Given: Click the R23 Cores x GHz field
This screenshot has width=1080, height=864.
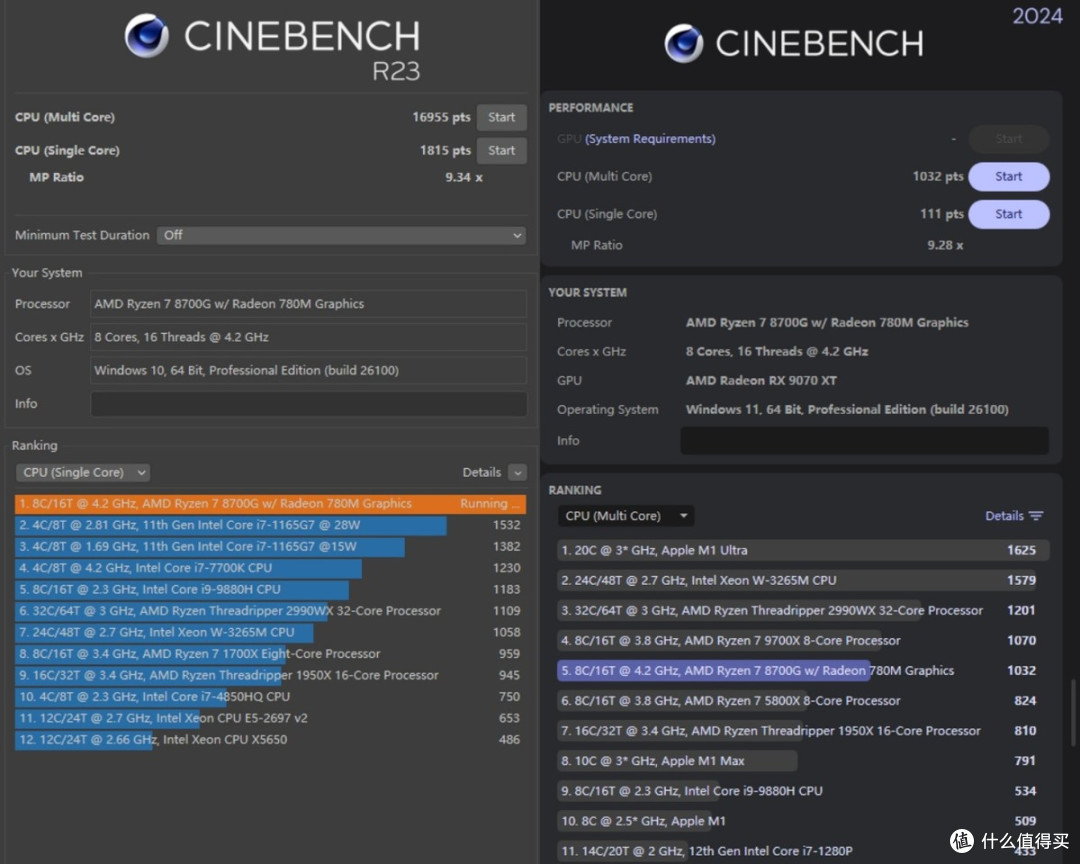Looking at the screenshot, I should (309, 337).
